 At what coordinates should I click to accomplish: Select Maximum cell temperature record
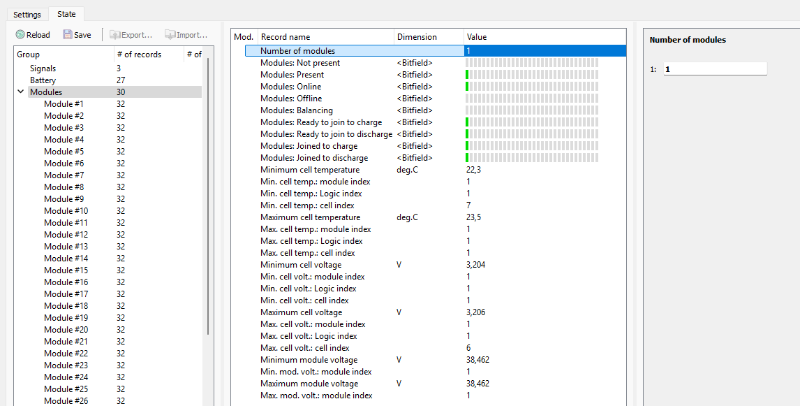pyautogui.click(x=310, y=217)
